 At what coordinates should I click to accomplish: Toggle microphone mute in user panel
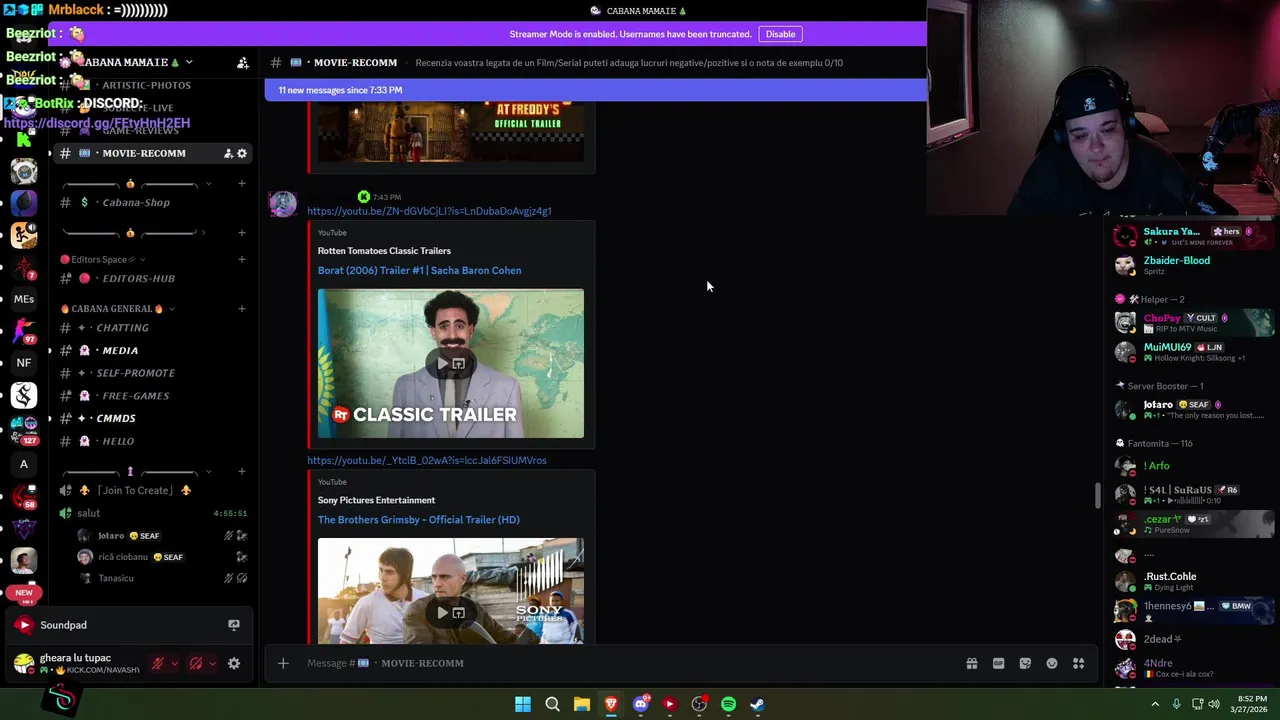coord(157,663)
